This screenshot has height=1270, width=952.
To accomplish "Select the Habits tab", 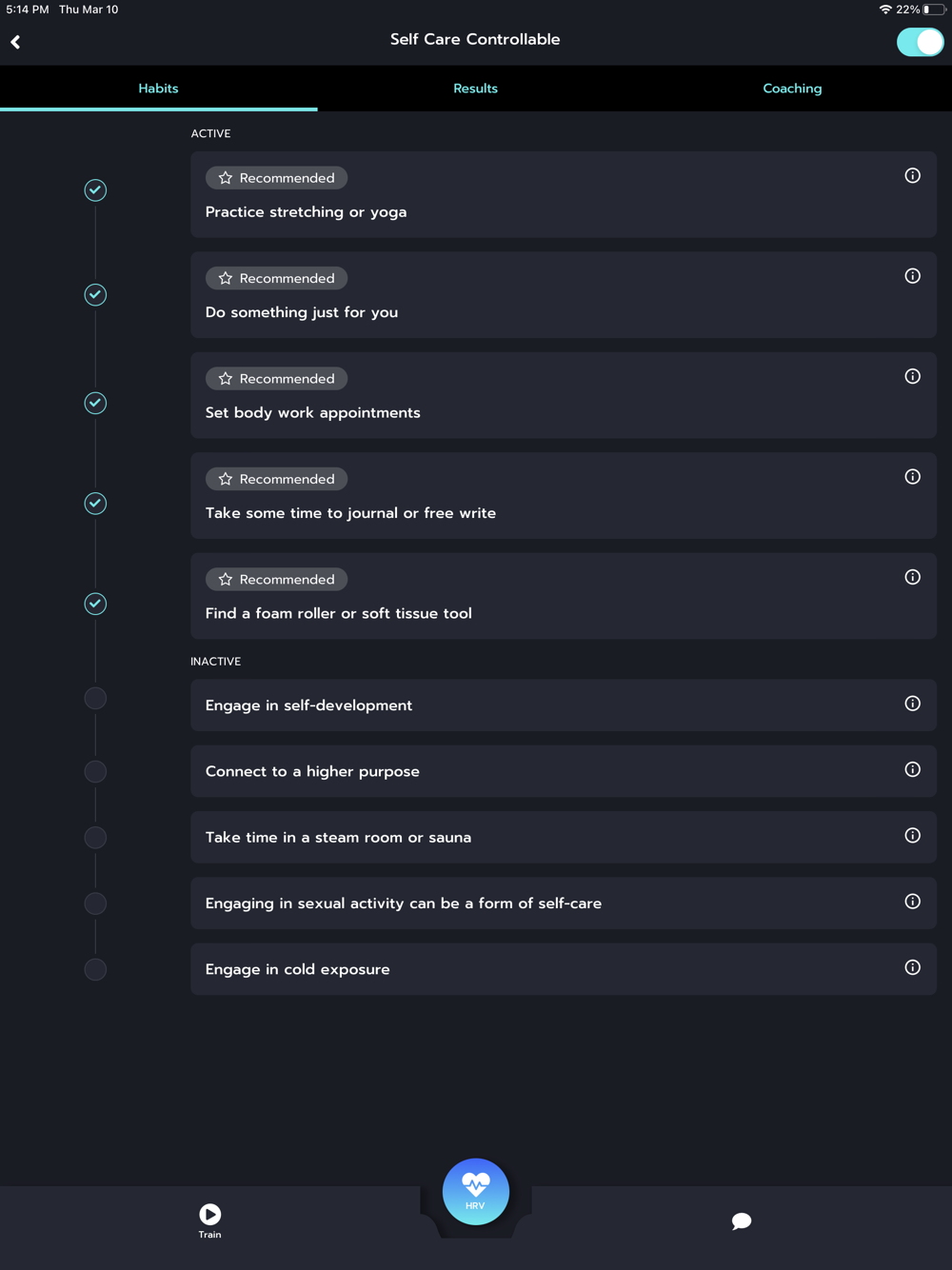I will pos(158,89).
